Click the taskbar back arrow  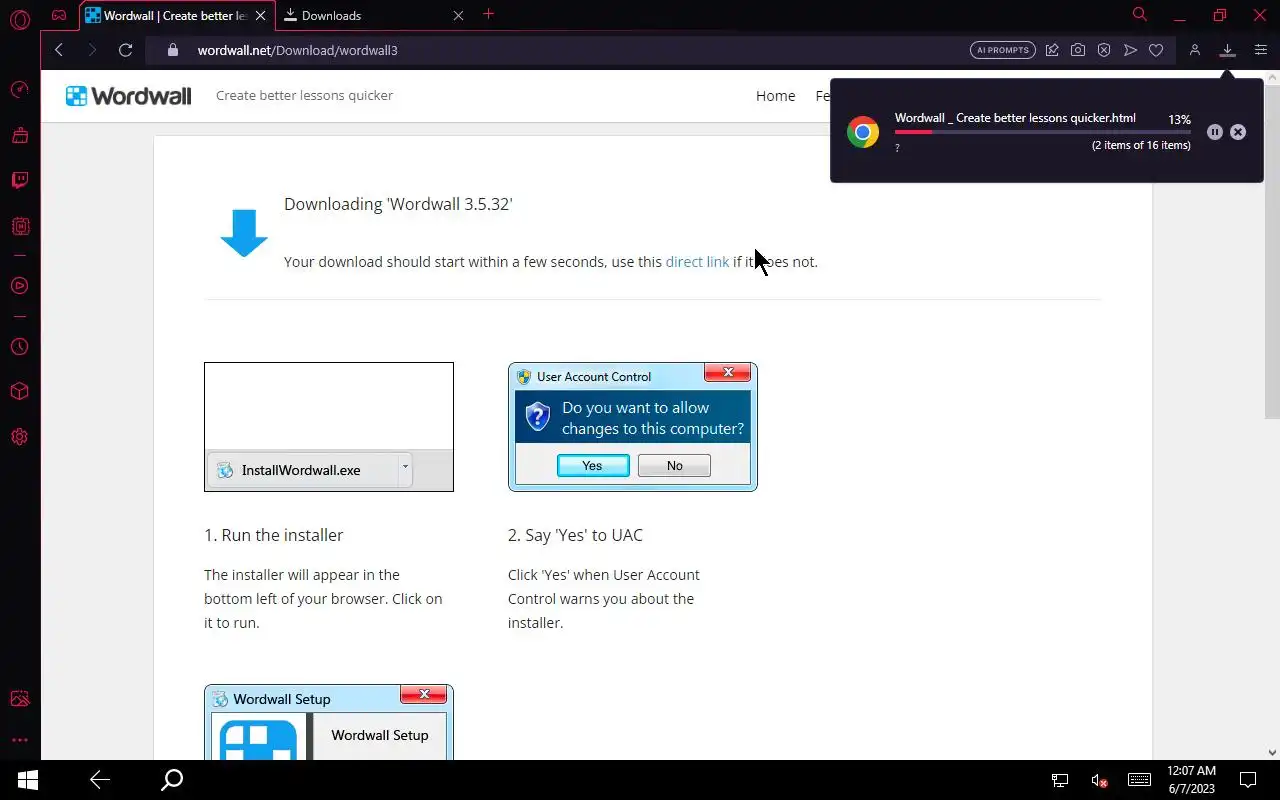tap(100, 780)
